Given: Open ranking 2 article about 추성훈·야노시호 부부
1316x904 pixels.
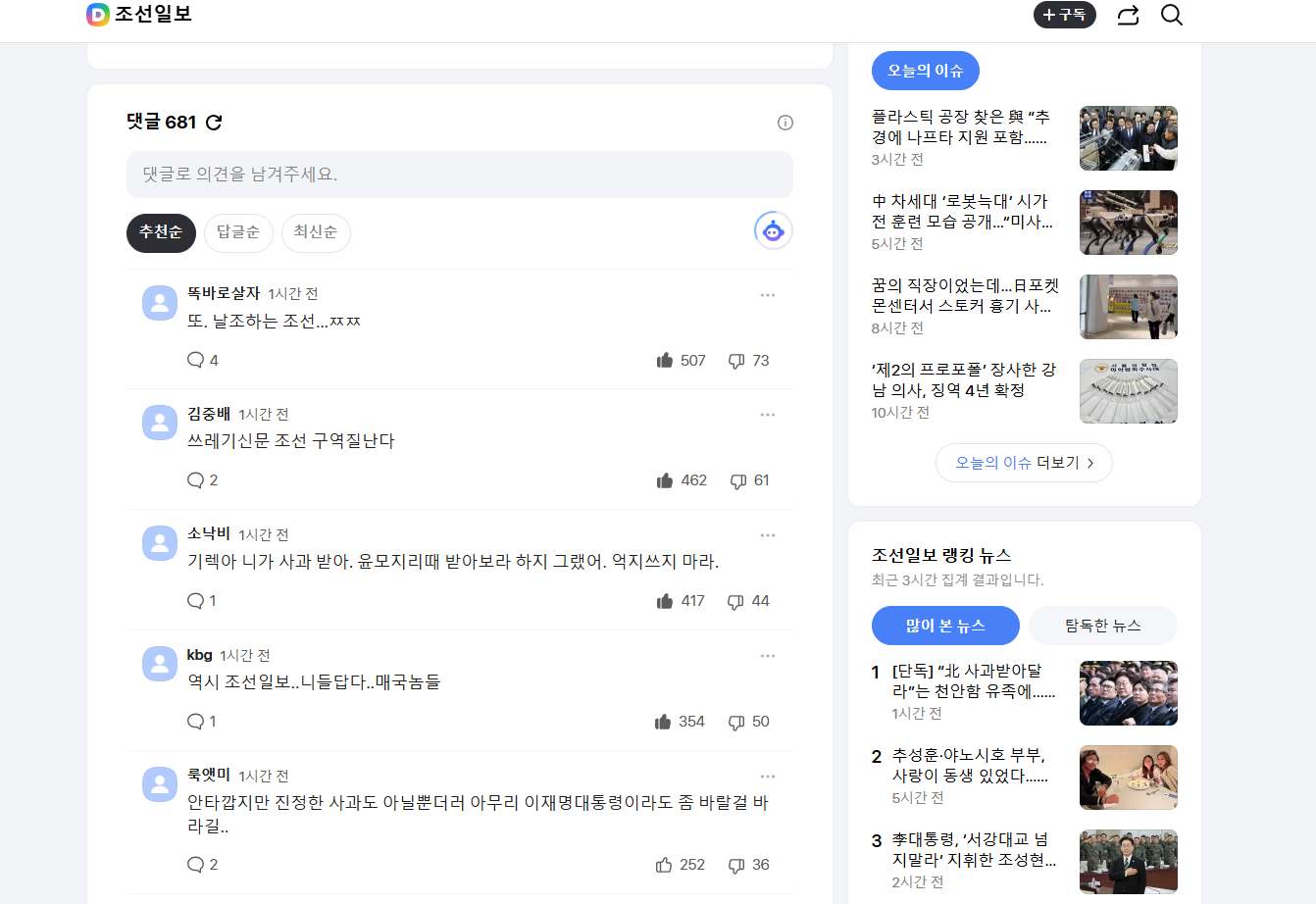Looking at the screenshot, I should coord(970,766).
